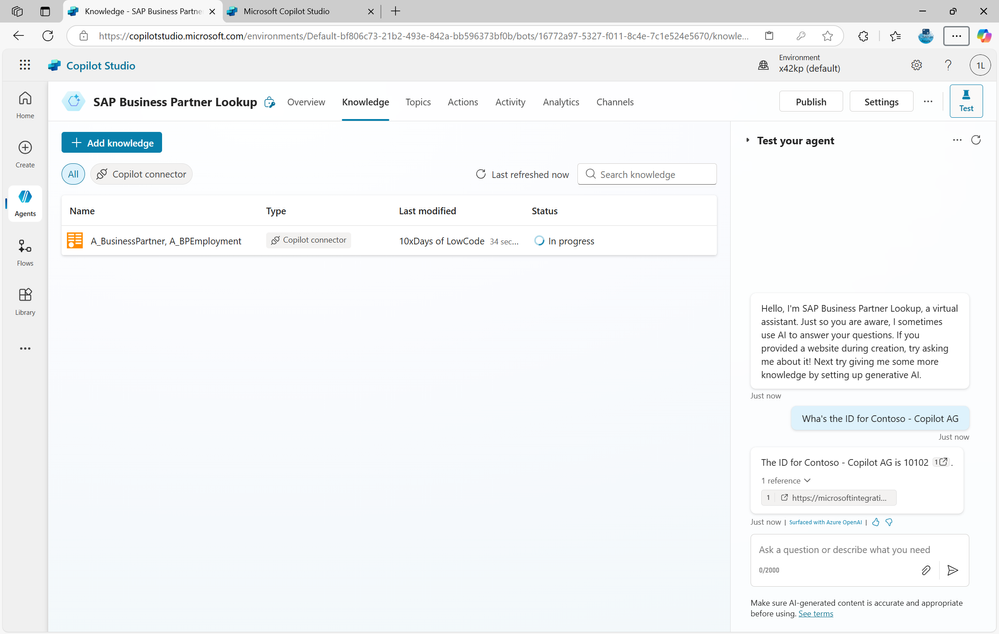Close the Knowledge browser tab
The width and height of the screenshot is (999, 634).
(212, 11)
